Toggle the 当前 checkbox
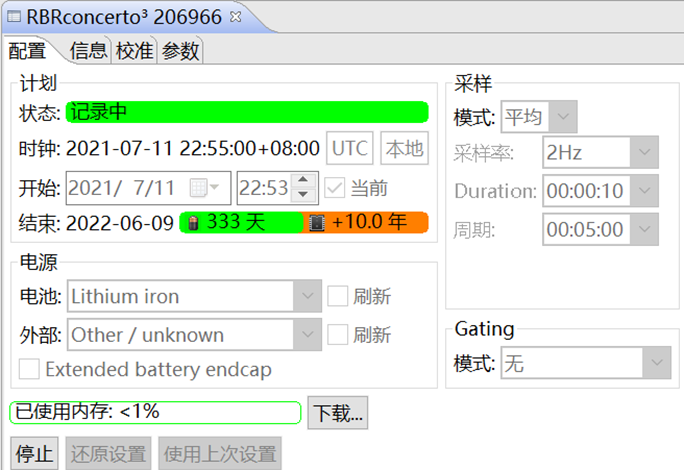Image resolution: width=684 pixels, height=470 pixels. (335, 188)
